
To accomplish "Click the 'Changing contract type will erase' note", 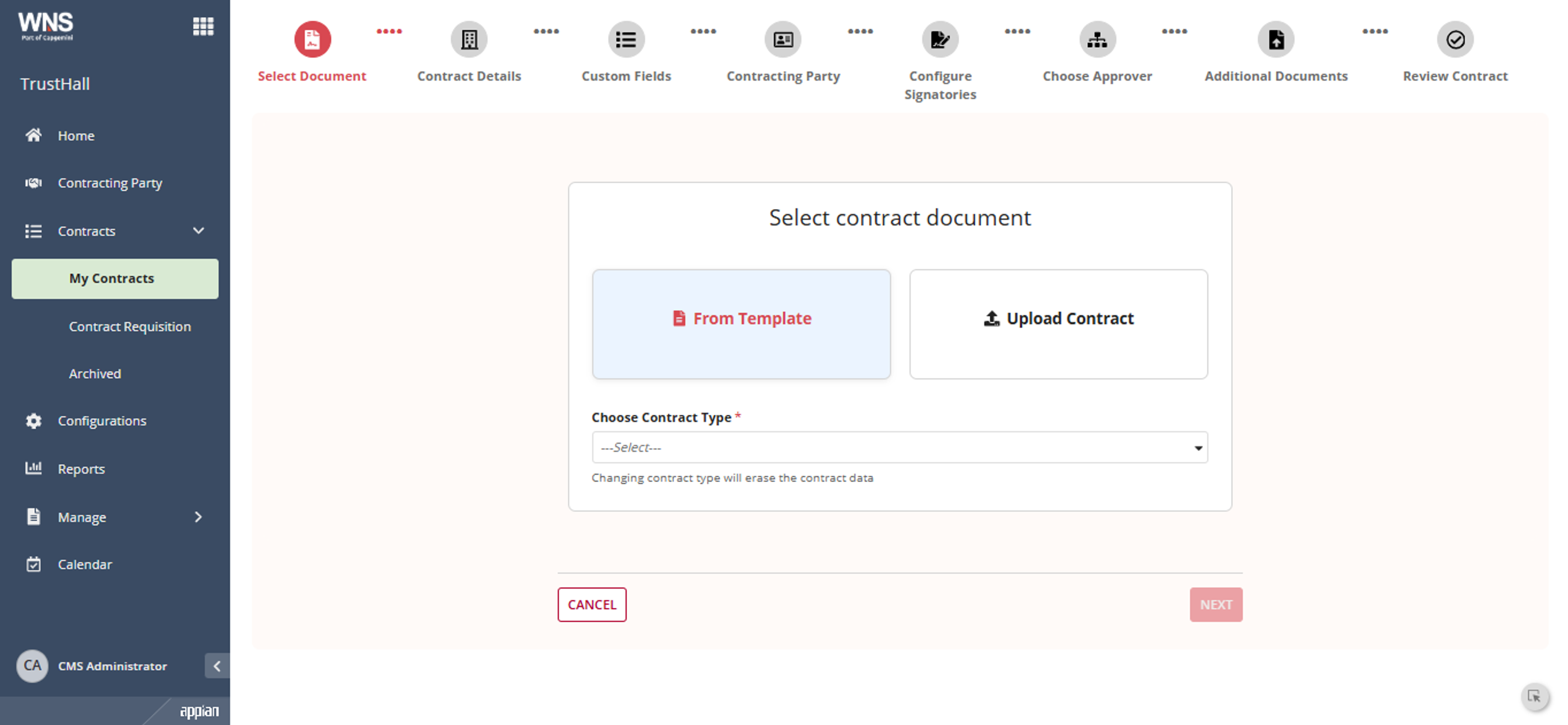I will click(732, 478).
